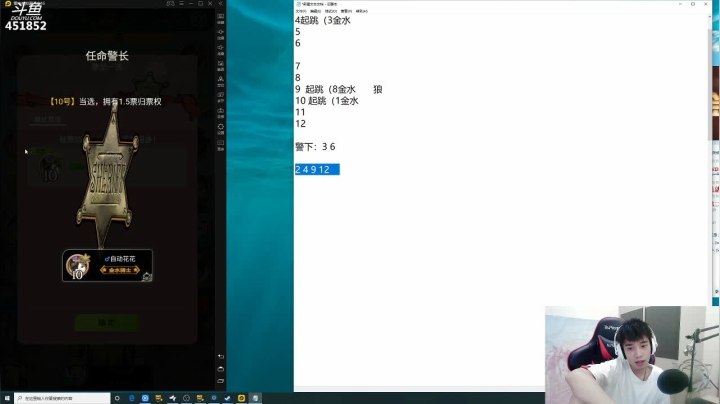Open Notepad Help menu
The width and height of the screenshot is (720, 404).
tap(361, 11)
